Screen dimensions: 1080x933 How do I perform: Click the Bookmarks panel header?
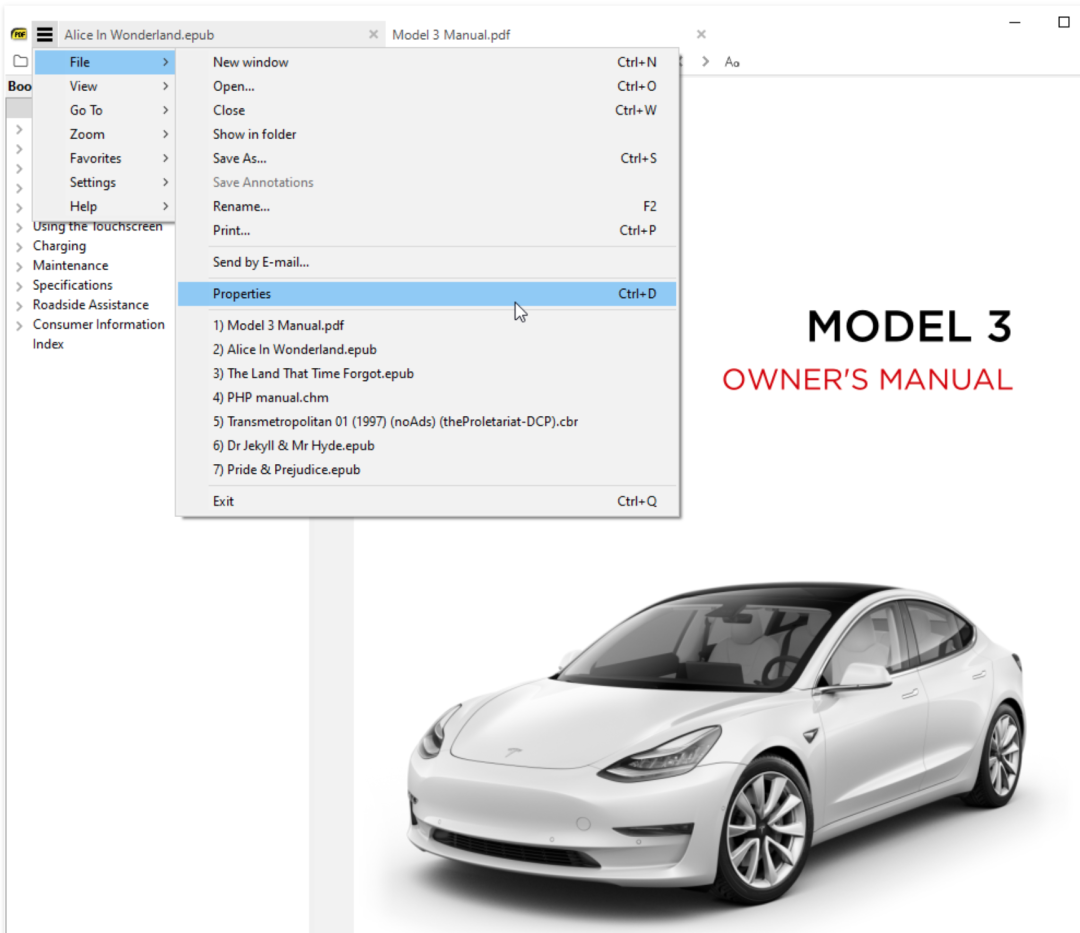(20, 86)
